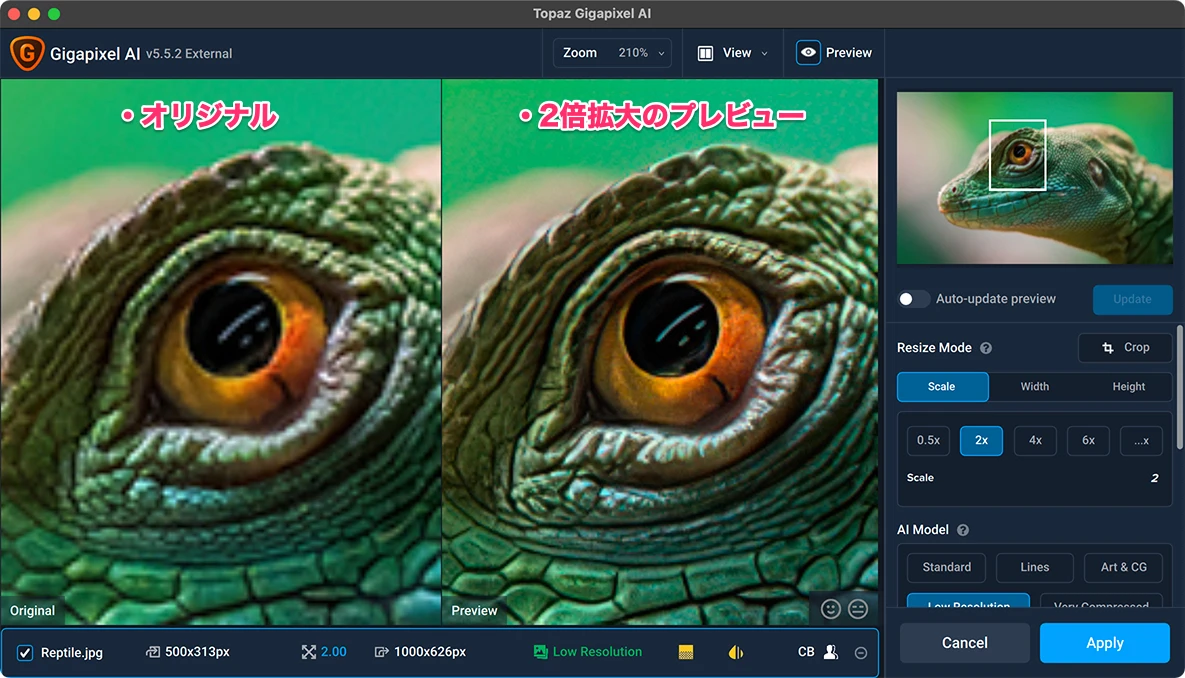This screenshot has width=1185, height=678.
Task: Click the Gigapixel AI logo icon
Action: [x=26, y=54]
